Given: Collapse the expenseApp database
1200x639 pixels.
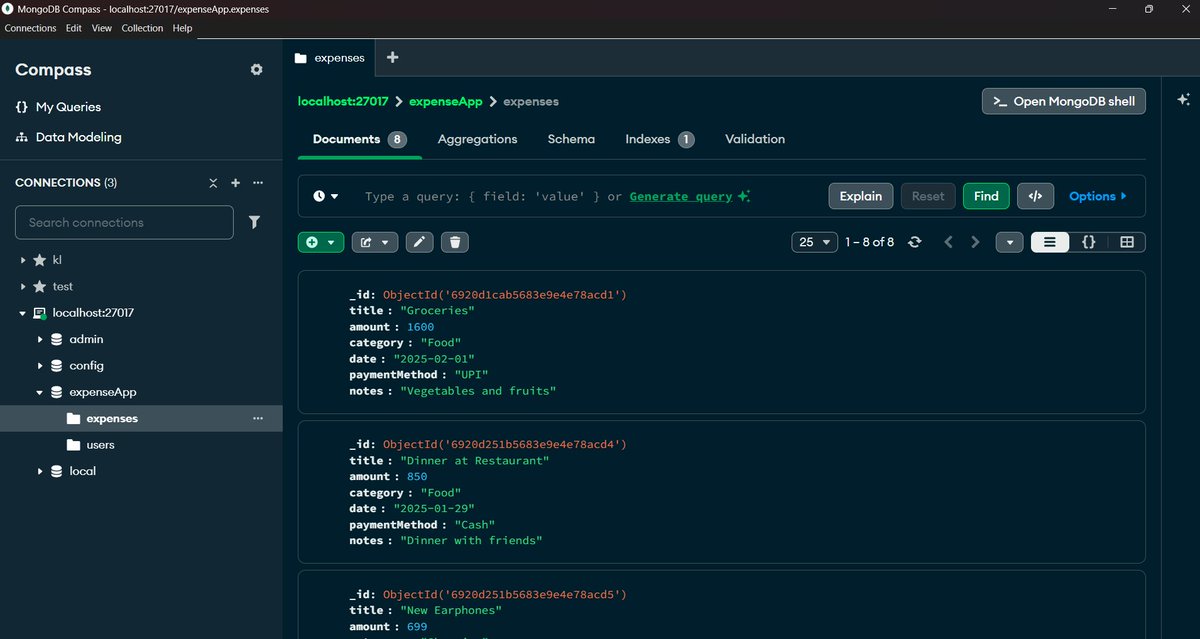Looking at the screenshot, I should [41, 392].
